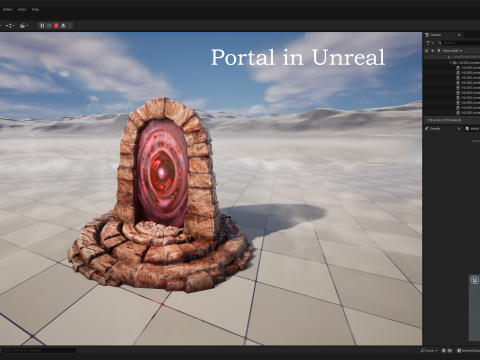This screenshot has height=360, width=480.
Task: Close the Outliner tab
Action: (459, 35)
